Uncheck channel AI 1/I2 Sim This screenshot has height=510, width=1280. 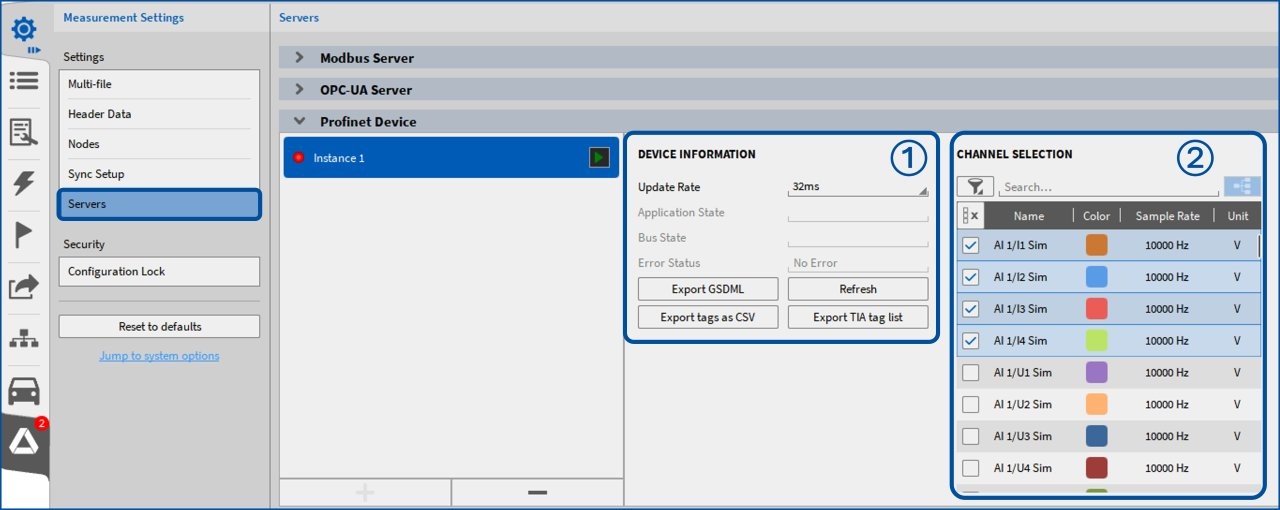[x=970, y=277]
